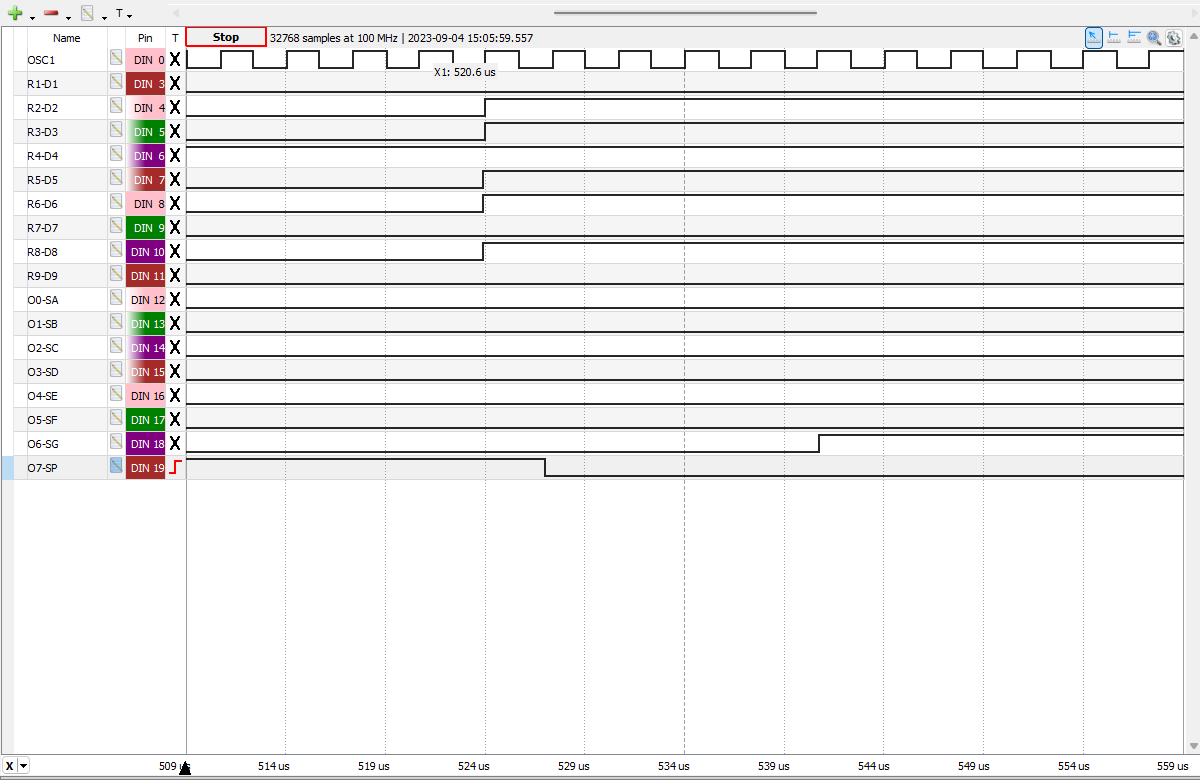Select the O1-SB signal name
1200x780 pixels.
42,324
